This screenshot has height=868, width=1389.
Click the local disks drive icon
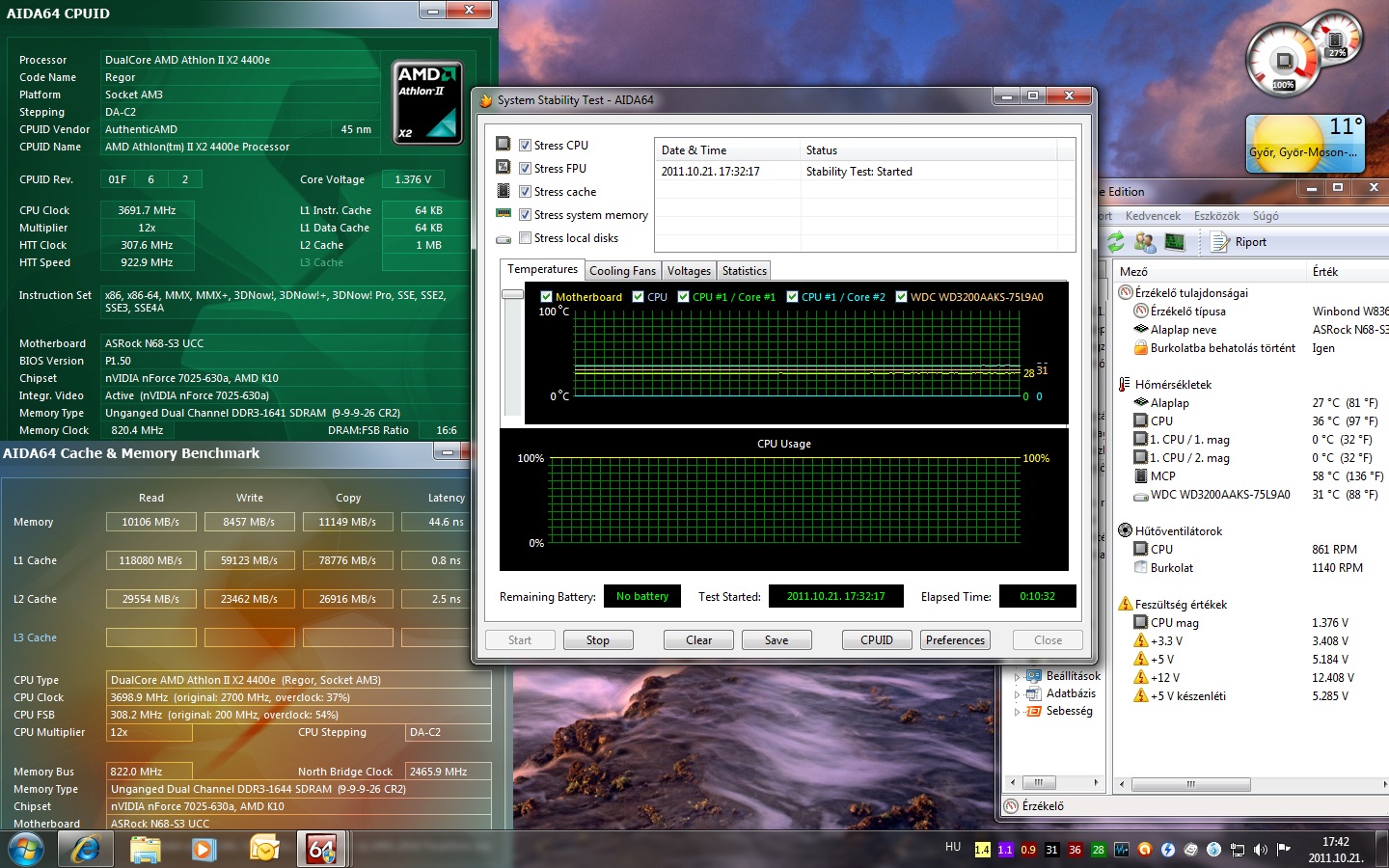click(x=503, y=238)
